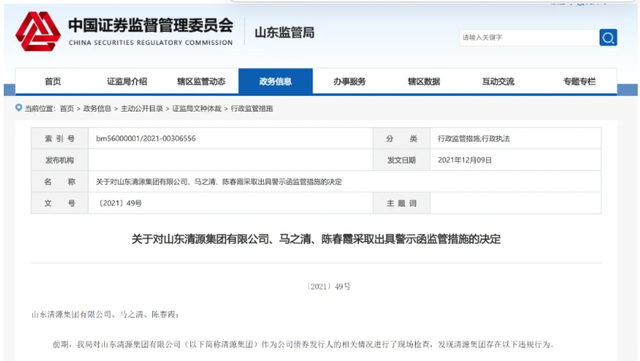Image resolution: width=640 pixels, height=361 pixels.
Task: Click the 行政监管措施;行政执法 category value
Action: point(474,139)
